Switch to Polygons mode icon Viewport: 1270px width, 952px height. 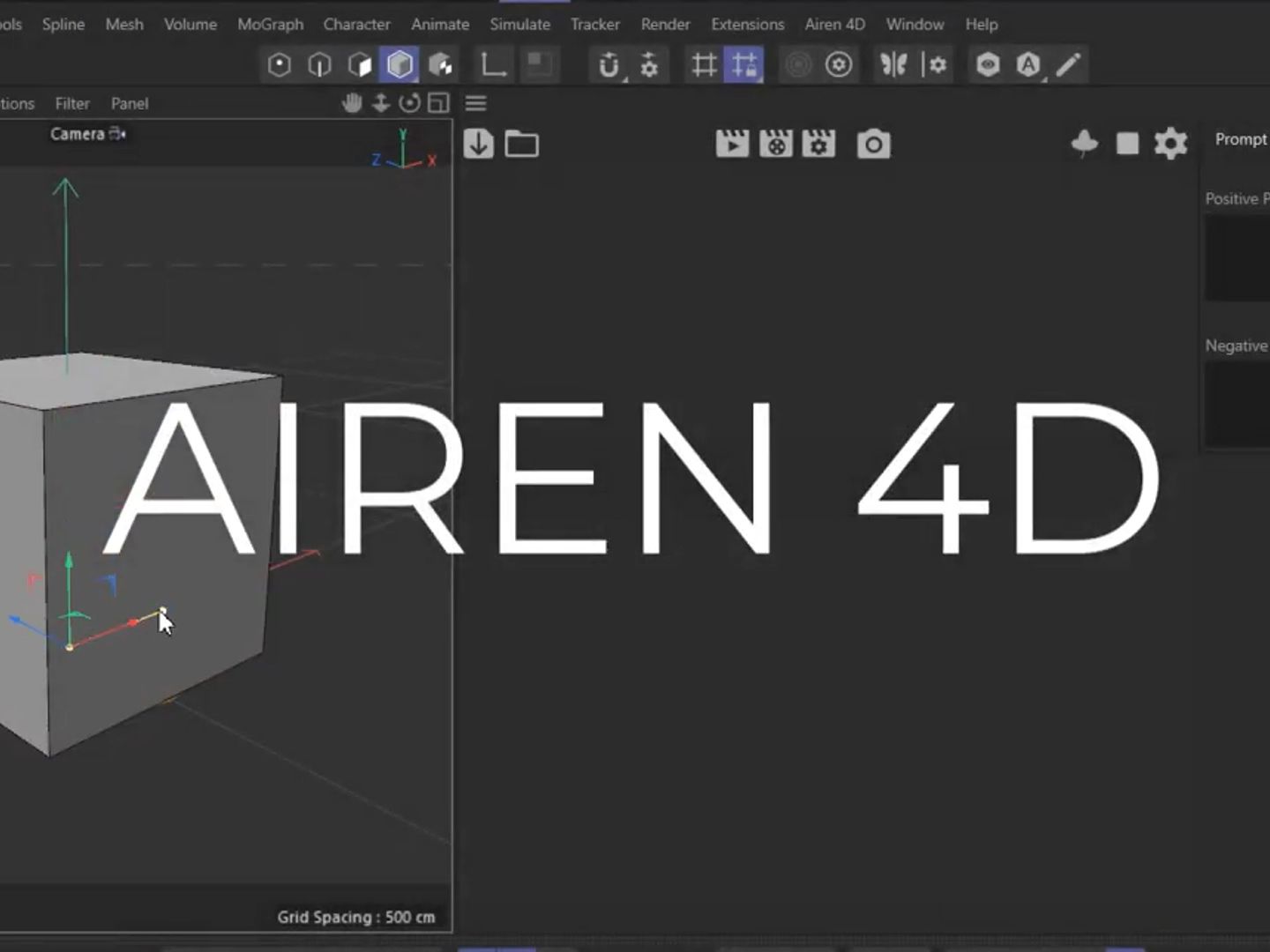click(359, 65)
